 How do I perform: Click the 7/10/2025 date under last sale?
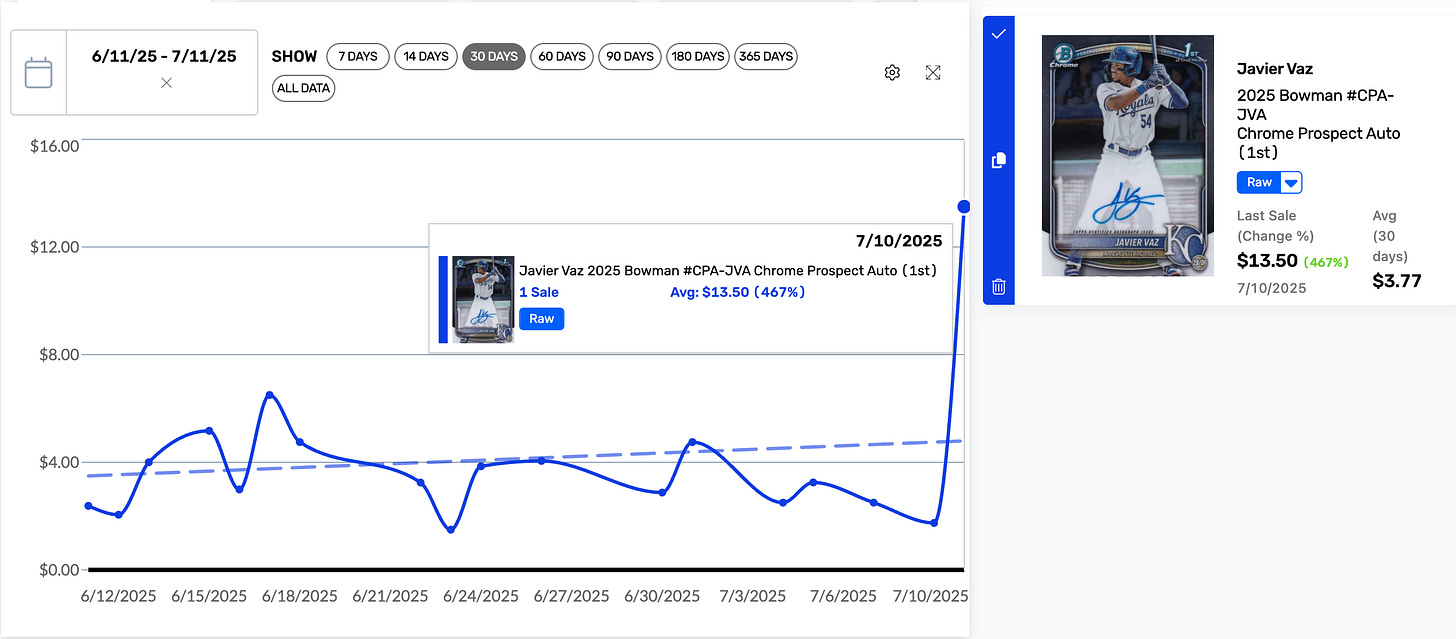pyautogui.click(x=1271, y=288)
